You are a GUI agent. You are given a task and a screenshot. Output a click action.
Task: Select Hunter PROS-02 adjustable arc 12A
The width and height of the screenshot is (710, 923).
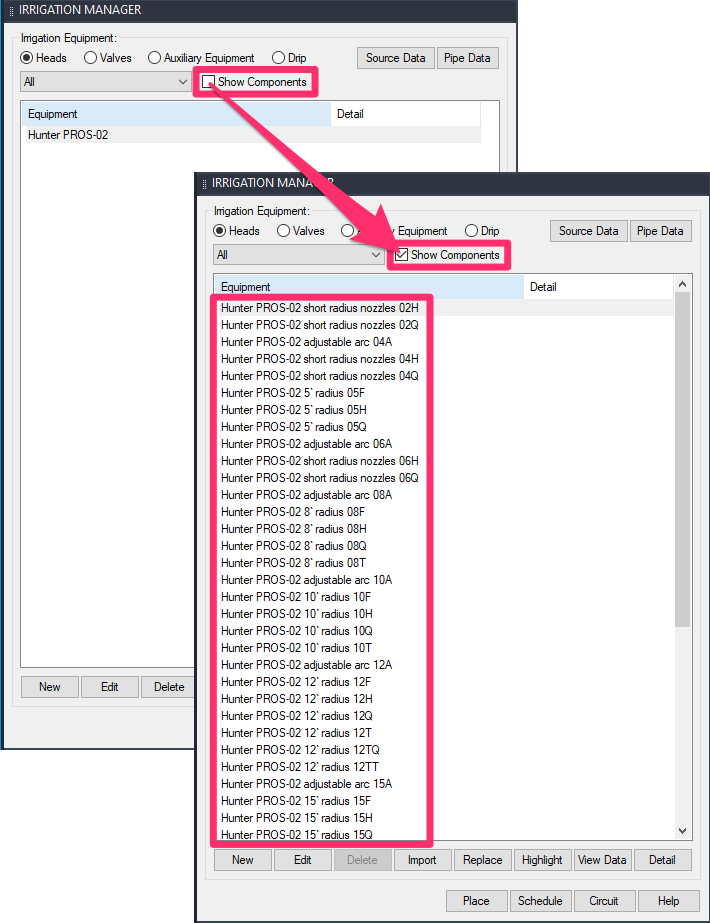306,665
